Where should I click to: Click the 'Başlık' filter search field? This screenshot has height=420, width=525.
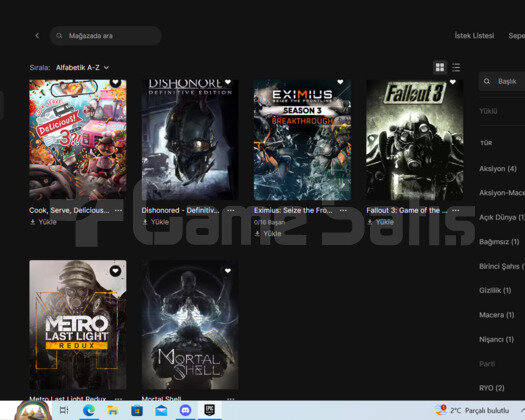pyautogui.click(x=502, y=81)
